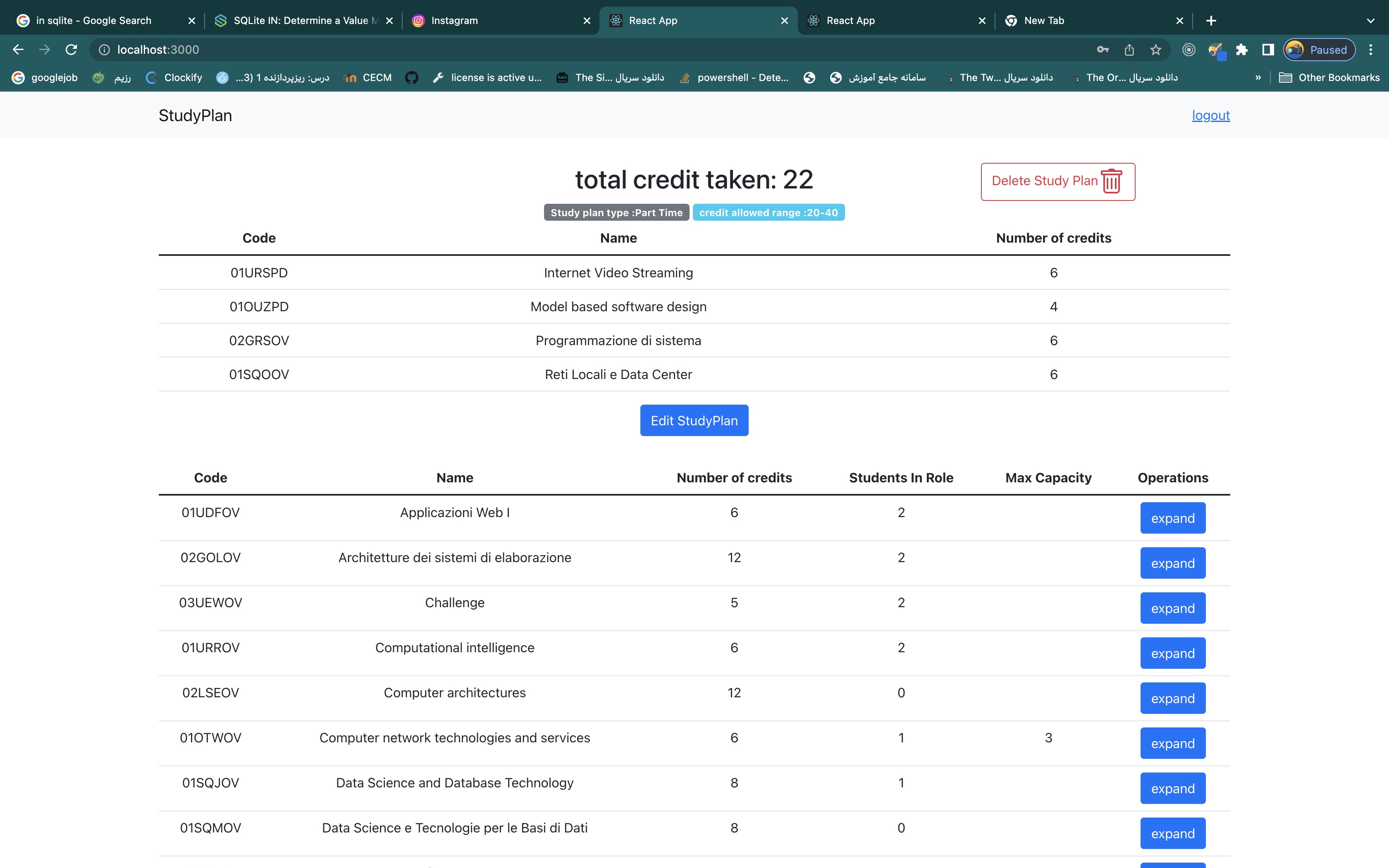Open the tab search dropdown arrow
This screenshot has height=868, width=1389.
point(1371,21)
